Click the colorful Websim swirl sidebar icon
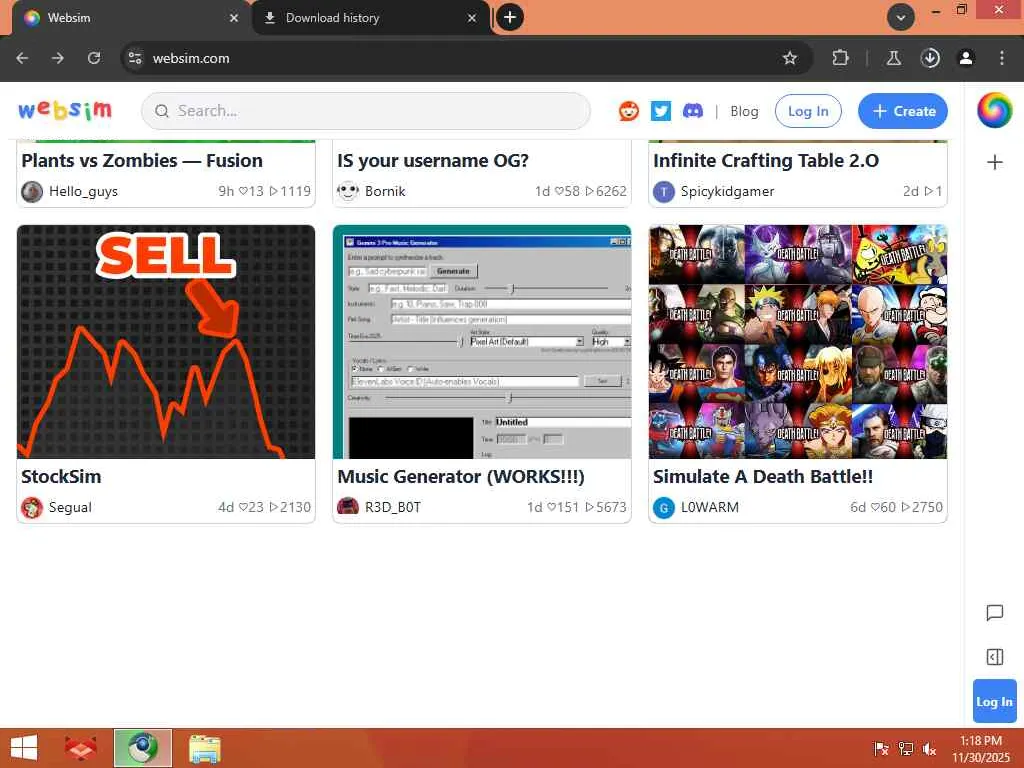 point(995,110)
